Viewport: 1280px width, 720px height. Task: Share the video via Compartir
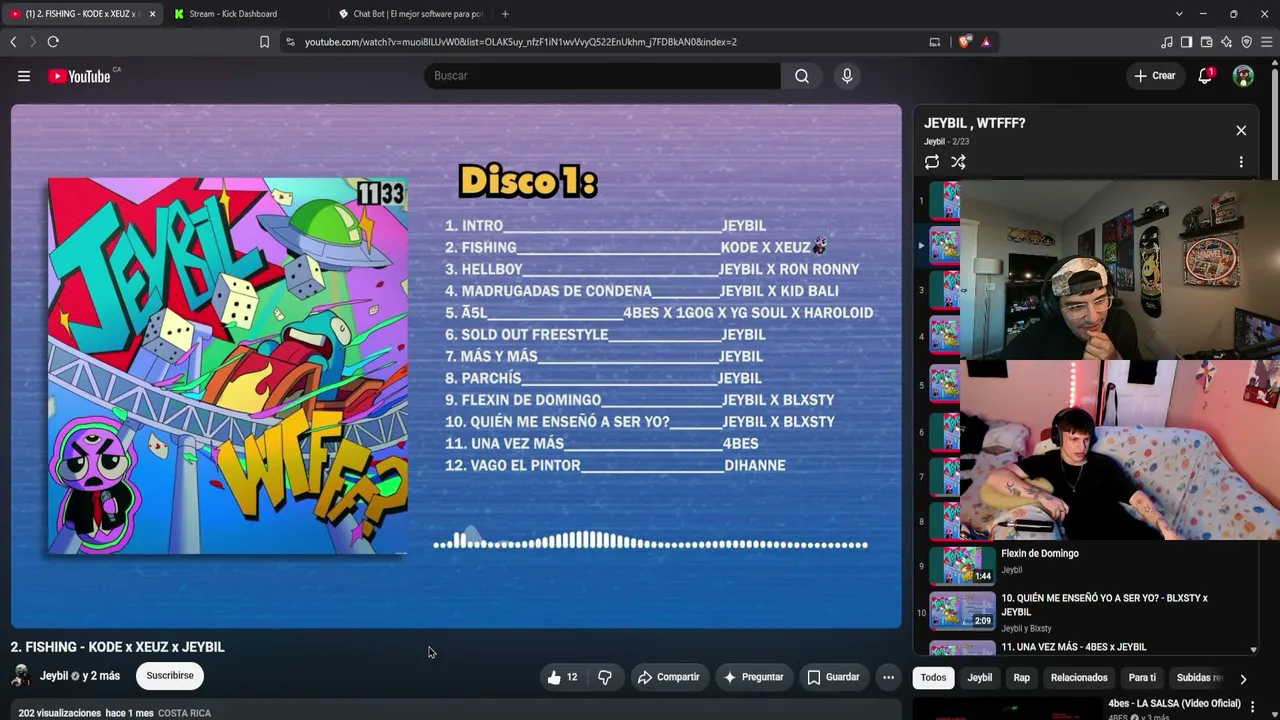[668, 677]
